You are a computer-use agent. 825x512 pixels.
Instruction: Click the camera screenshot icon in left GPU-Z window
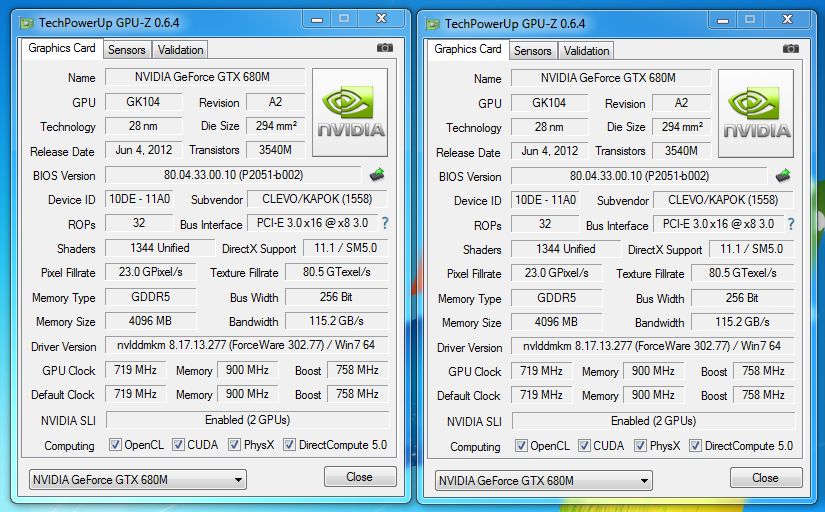pos(385,48)
